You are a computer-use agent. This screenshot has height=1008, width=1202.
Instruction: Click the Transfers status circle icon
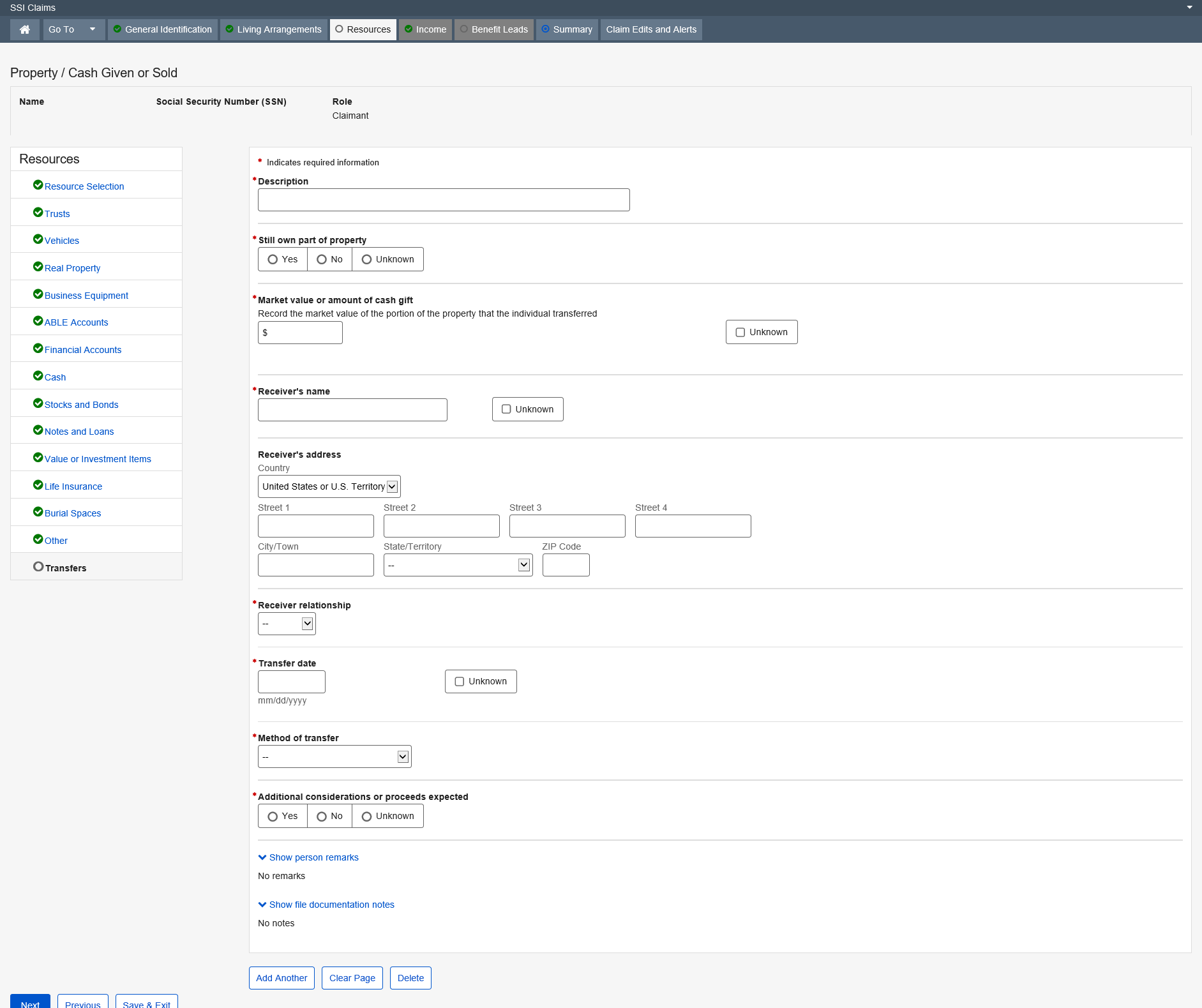pos(38,567)
